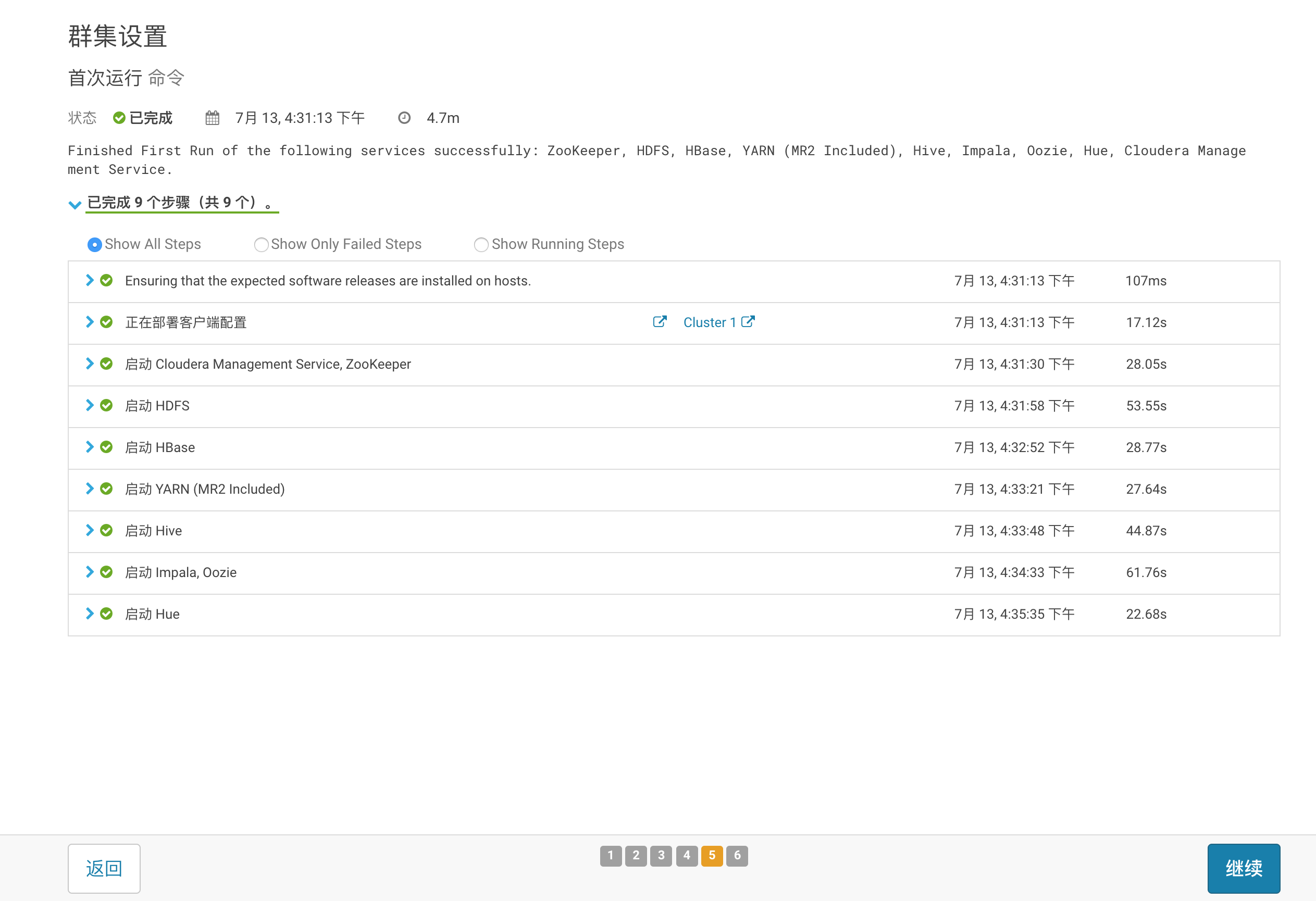The height and width of the screenshot is (901, 1316).
Task: Click green 已完成 status checkmark icon
Action: 119,118
